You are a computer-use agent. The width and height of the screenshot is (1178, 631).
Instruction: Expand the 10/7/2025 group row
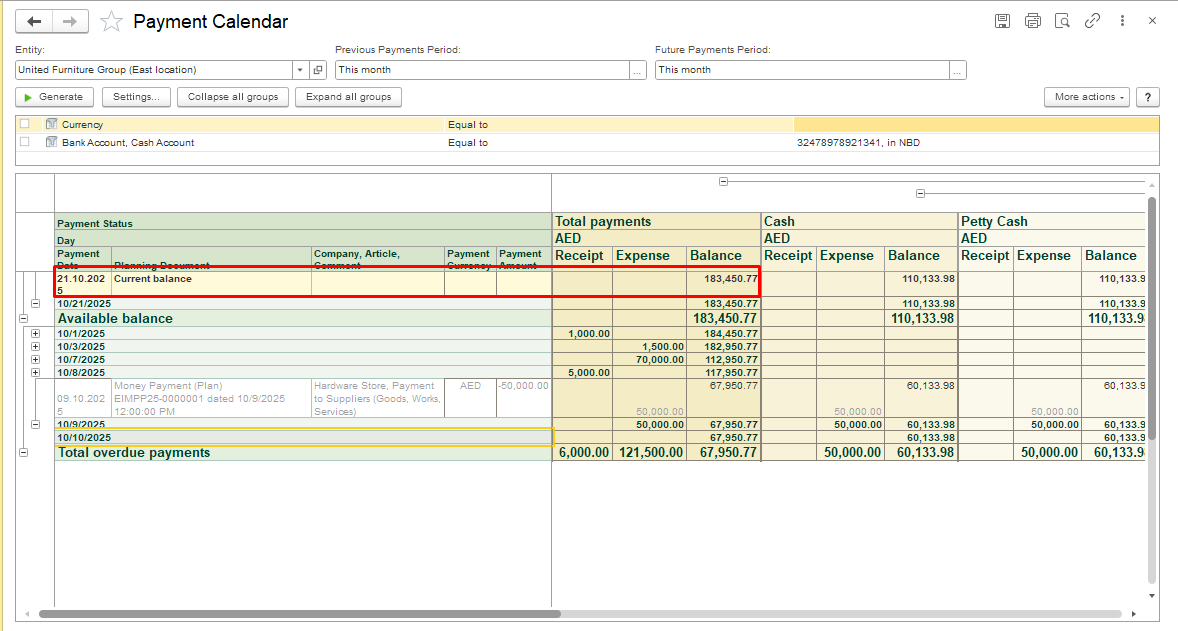click(36, 360)
